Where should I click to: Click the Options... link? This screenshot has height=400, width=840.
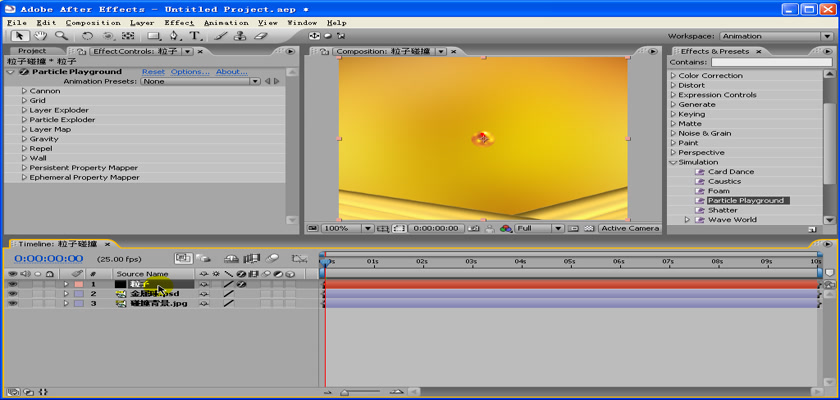point(190,72)
